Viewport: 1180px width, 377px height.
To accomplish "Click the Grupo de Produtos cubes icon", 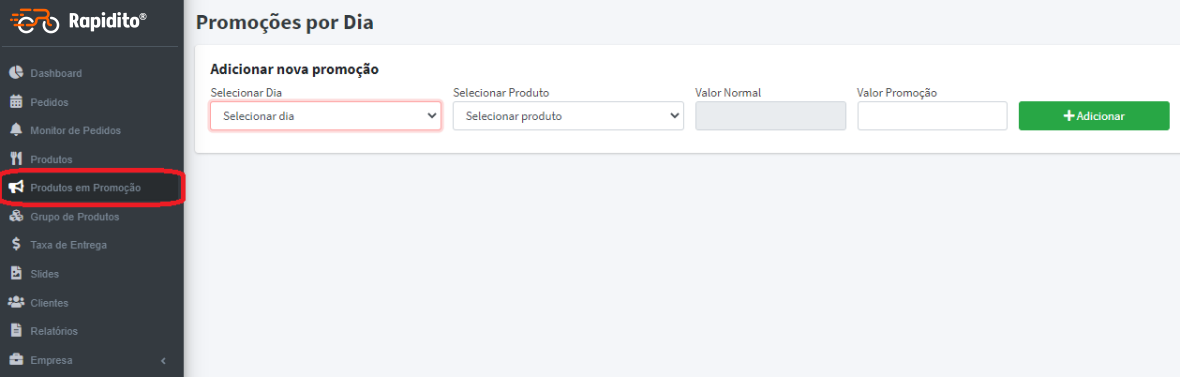I will coord(16,216).
